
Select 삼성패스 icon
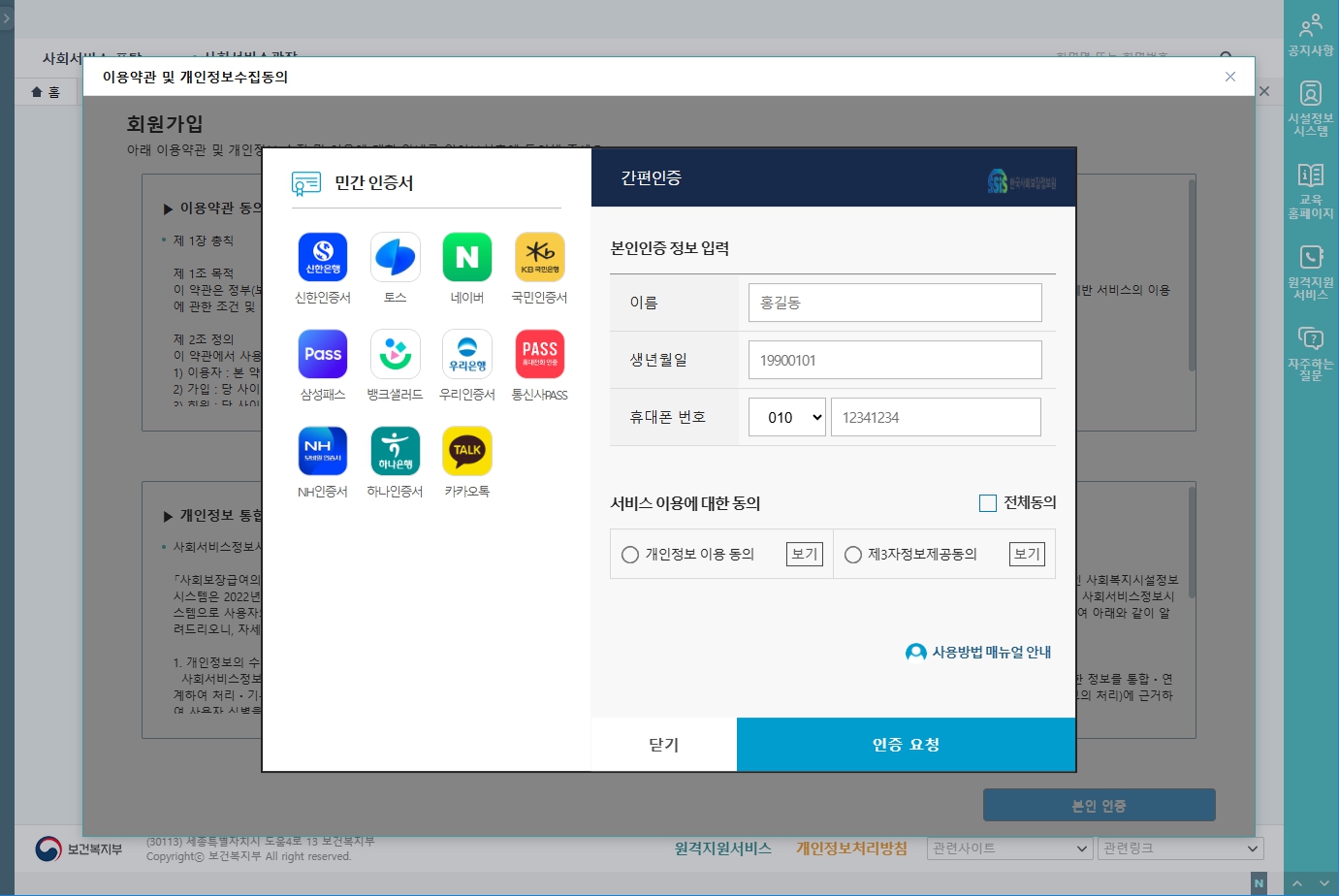[323, 354]
